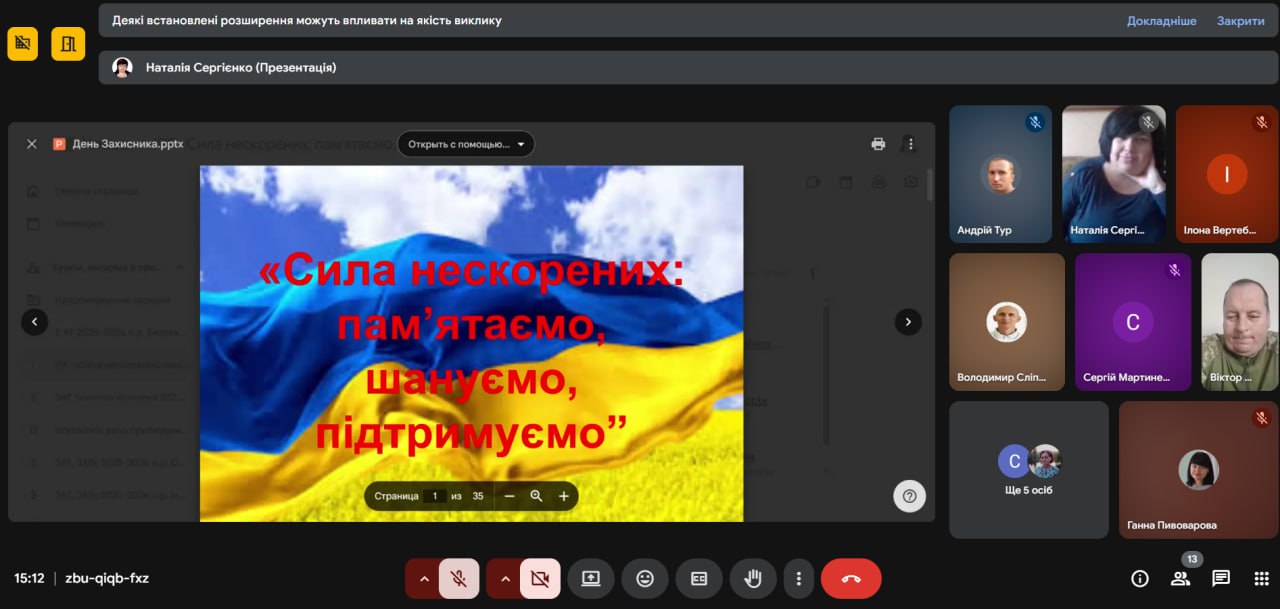Open the three-dot more options menu

[798, 578]
